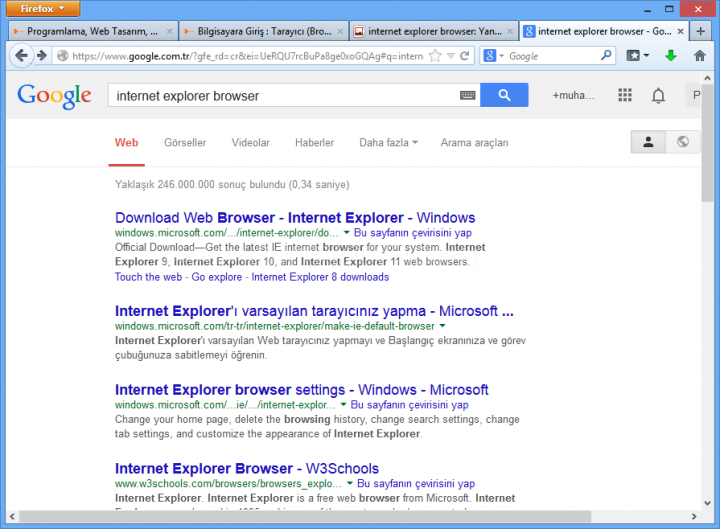Click the site identity globe icon
The width and height of the screenshot is (720, 529).
[62, 56]
